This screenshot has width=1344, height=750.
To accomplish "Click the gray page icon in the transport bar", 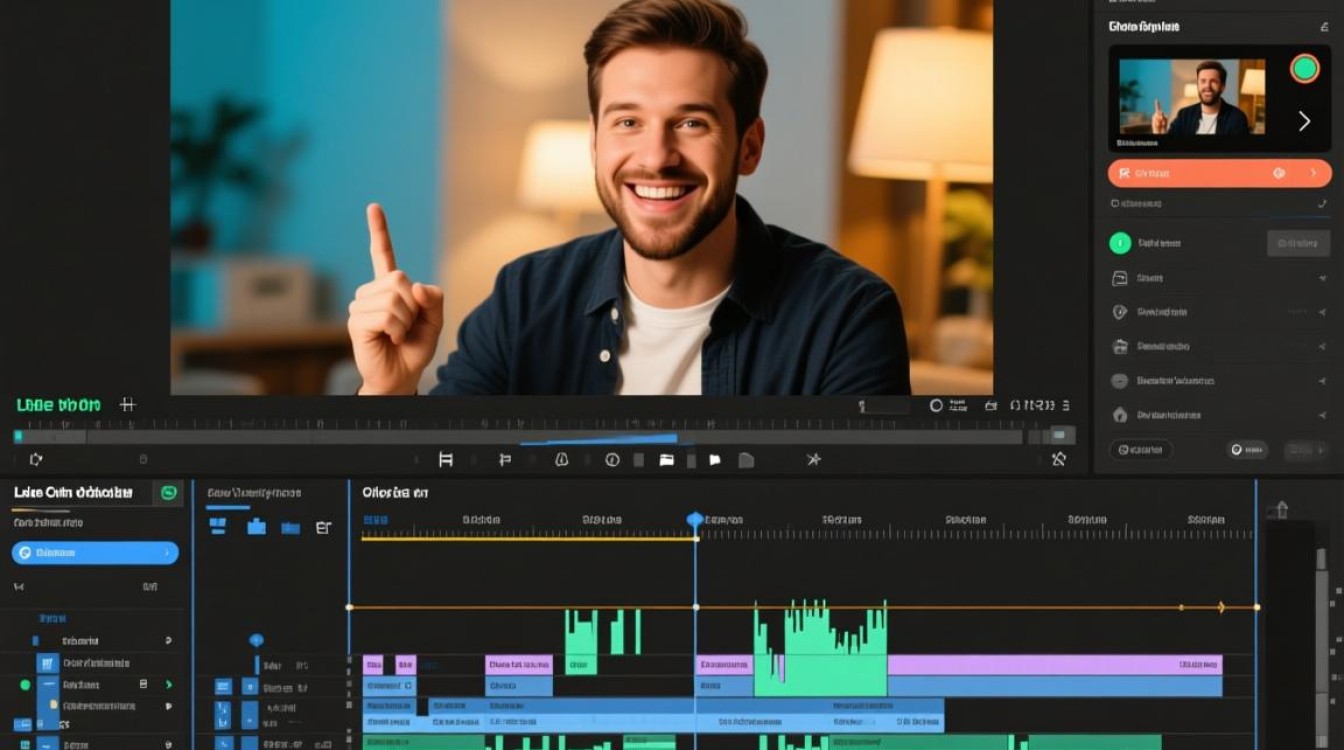I will pos(746,460).
